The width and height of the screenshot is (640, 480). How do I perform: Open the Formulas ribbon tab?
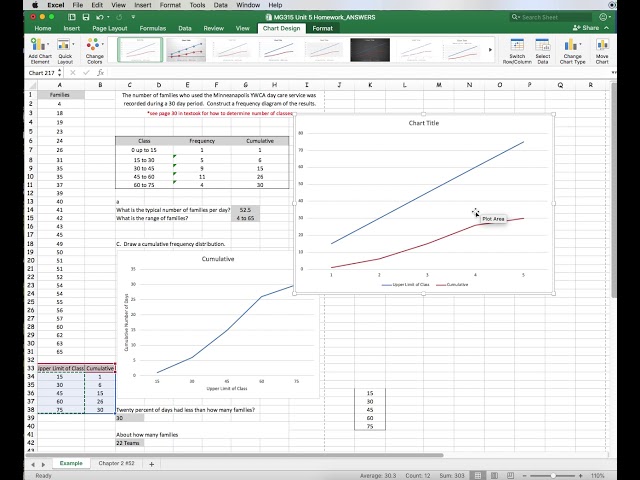(153, 28)
